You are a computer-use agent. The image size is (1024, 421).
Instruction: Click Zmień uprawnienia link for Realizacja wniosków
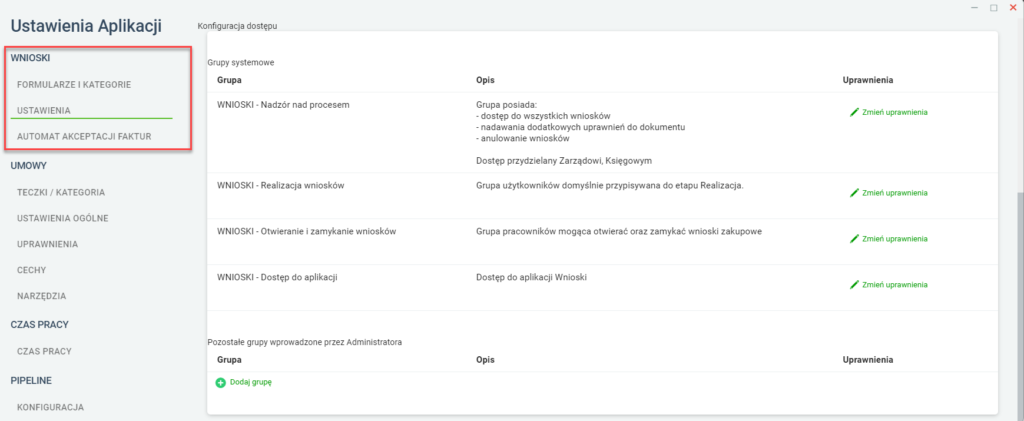pyautogui.click(x=895, y=193)
